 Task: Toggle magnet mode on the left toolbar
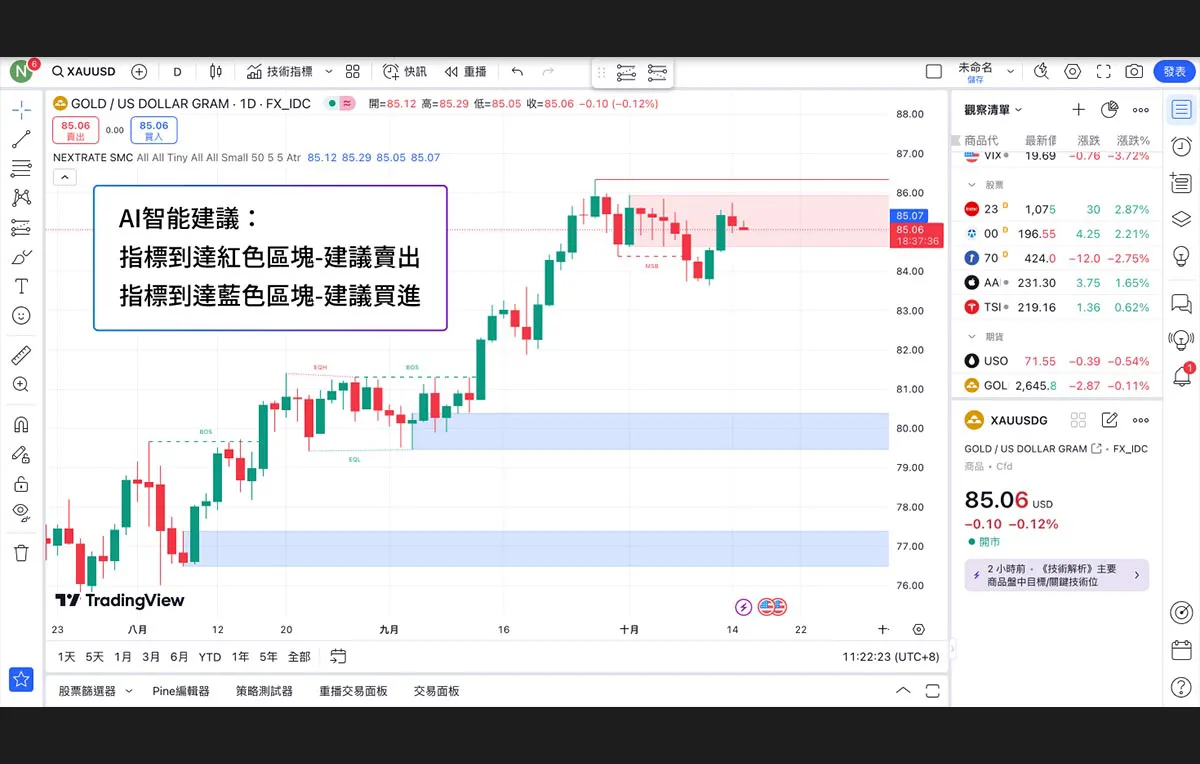21,424
